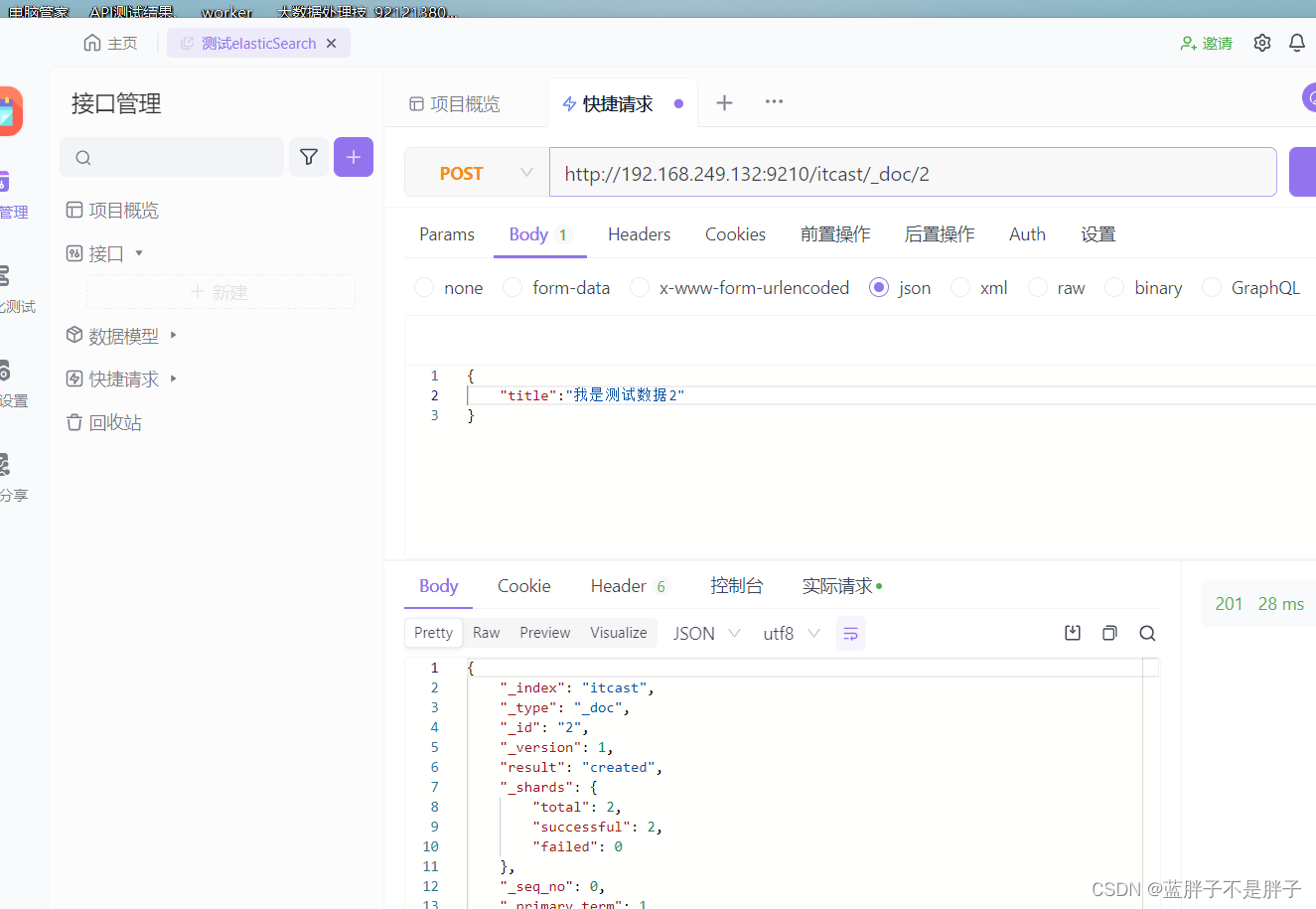Add a new tab with plus icon

[724, 102]
